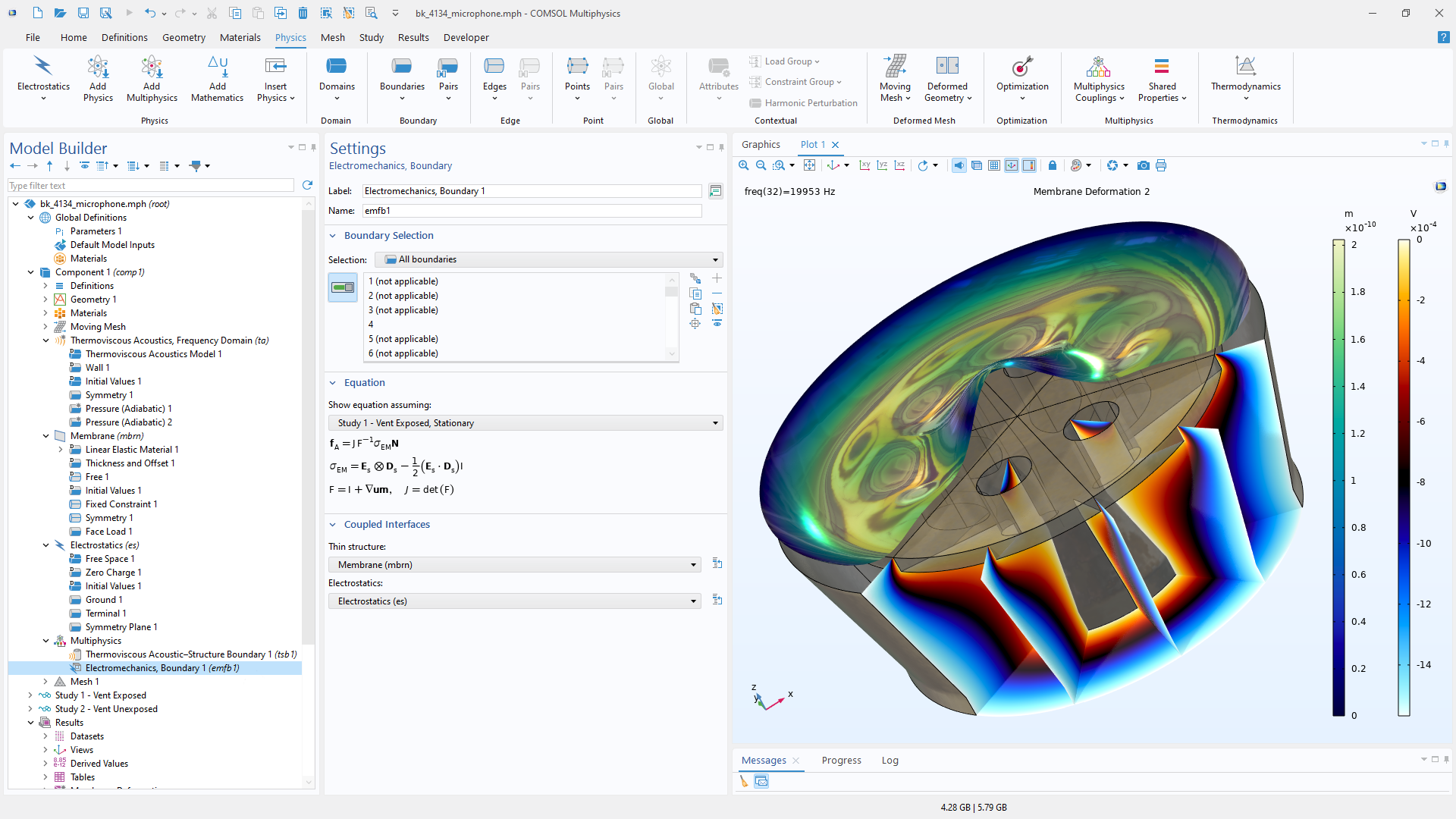Toggle the view lock button
The width and height of the screenshot is (1456, 819).
click(x=1053, y=165)
